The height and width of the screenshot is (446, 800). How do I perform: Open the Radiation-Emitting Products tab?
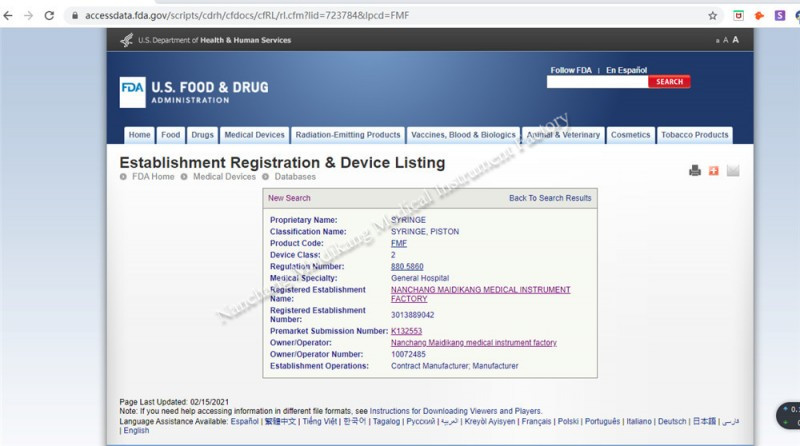coord(348,135)
